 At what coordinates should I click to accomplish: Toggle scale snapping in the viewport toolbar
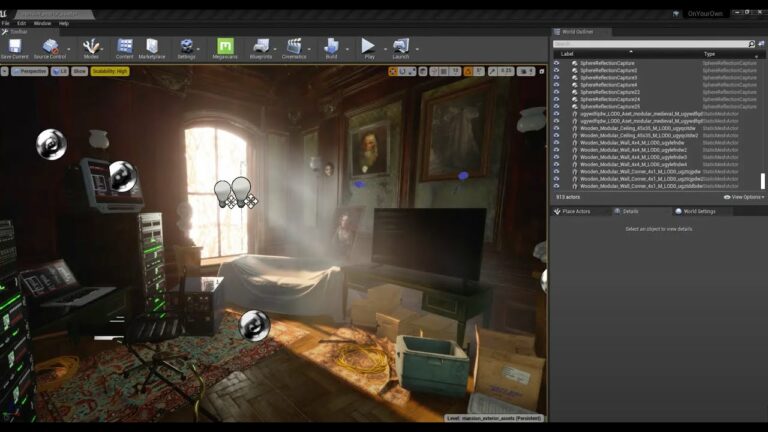pyautogui.click(x=492, y=72)
